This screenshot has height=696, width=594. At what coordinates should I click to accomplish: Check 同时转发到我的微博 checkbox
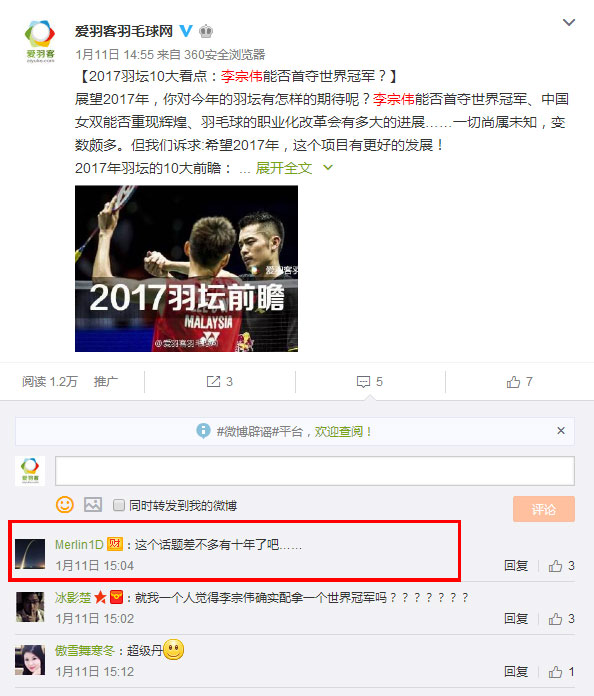(x=119, y=505)
